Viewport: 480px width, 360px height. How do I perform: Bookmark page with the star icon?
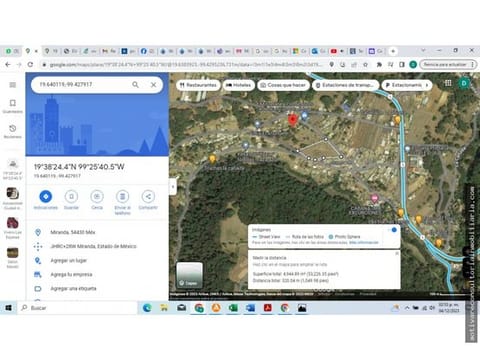click(365, 64)
